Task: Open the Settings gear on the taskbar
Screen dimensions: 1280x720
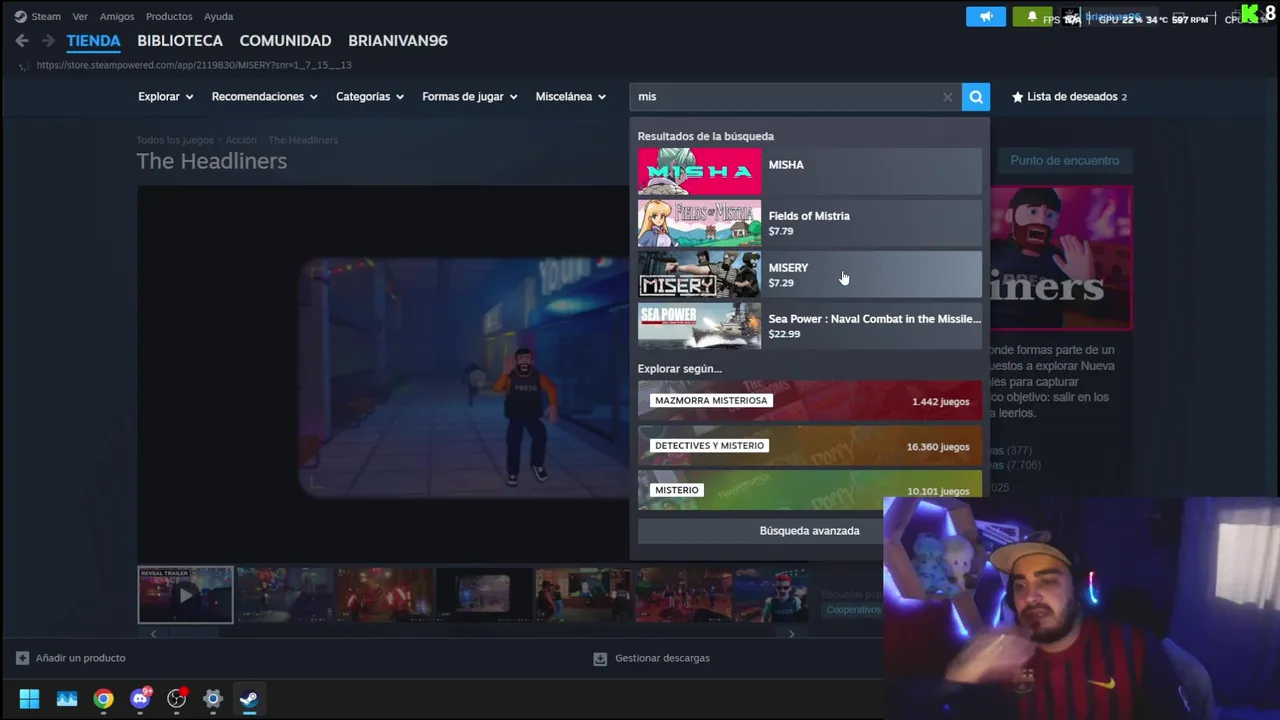Action: 213,699
